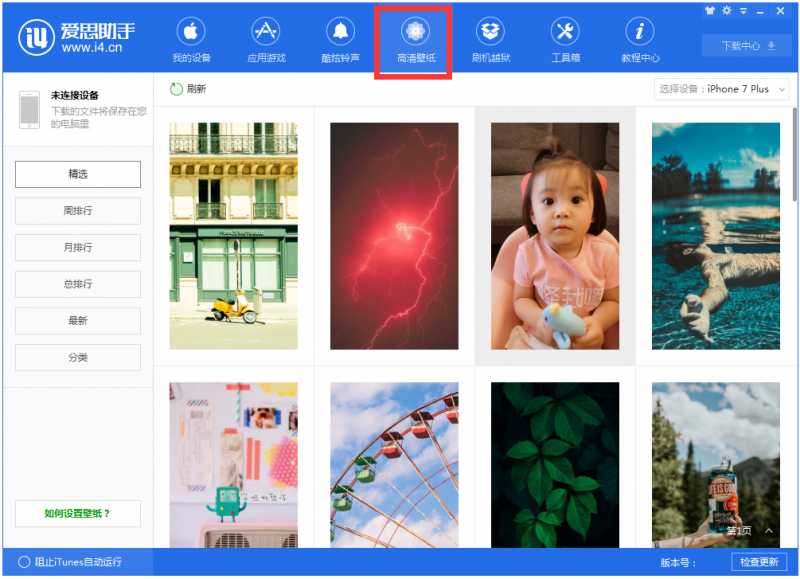Click the skin (shirt) icon in title bar
The height and width of the screenshot is (579, 800).
pyautogui.click(x=710, y=10)
